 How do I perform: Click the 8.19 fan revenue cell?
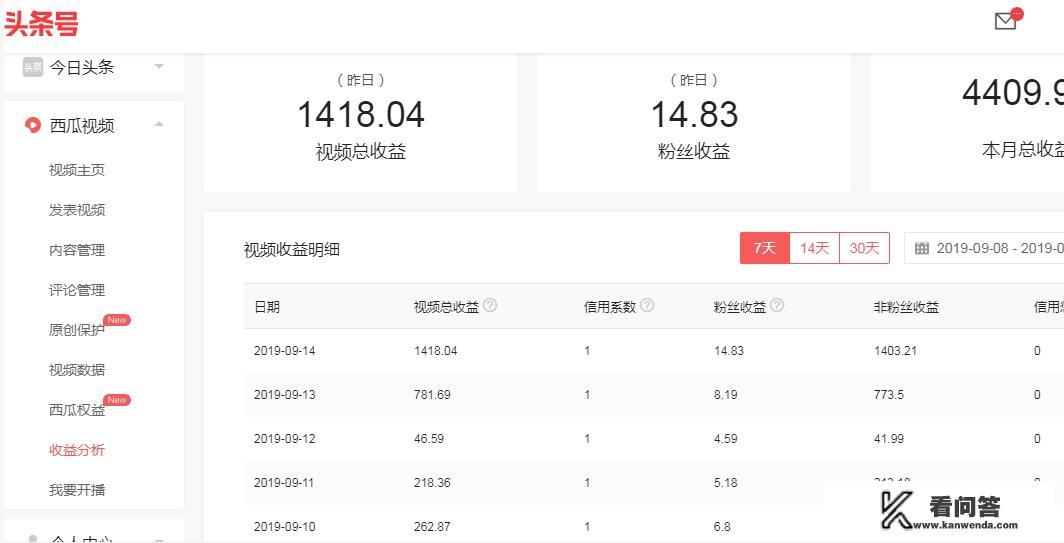coord(725,394)
